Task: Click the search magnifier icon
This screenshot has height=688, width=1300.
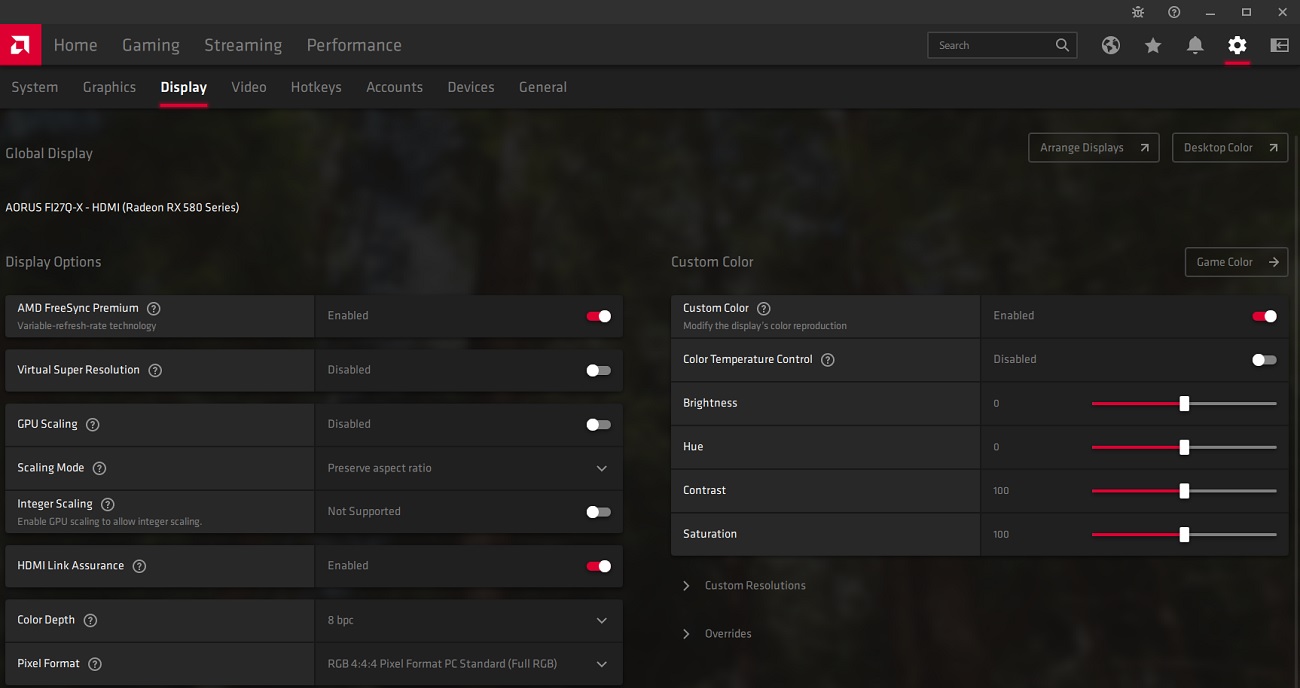Action: click(1062, 45)
